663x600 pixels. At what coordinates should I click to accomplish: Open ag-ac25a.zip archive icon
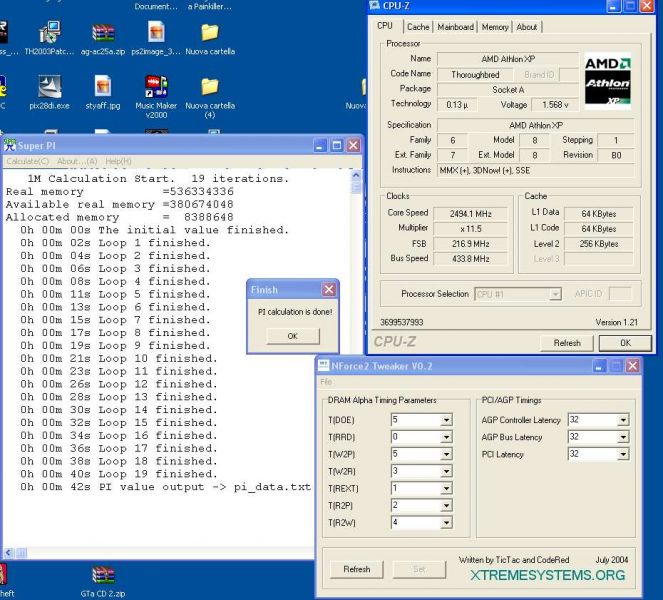(103, 38)
